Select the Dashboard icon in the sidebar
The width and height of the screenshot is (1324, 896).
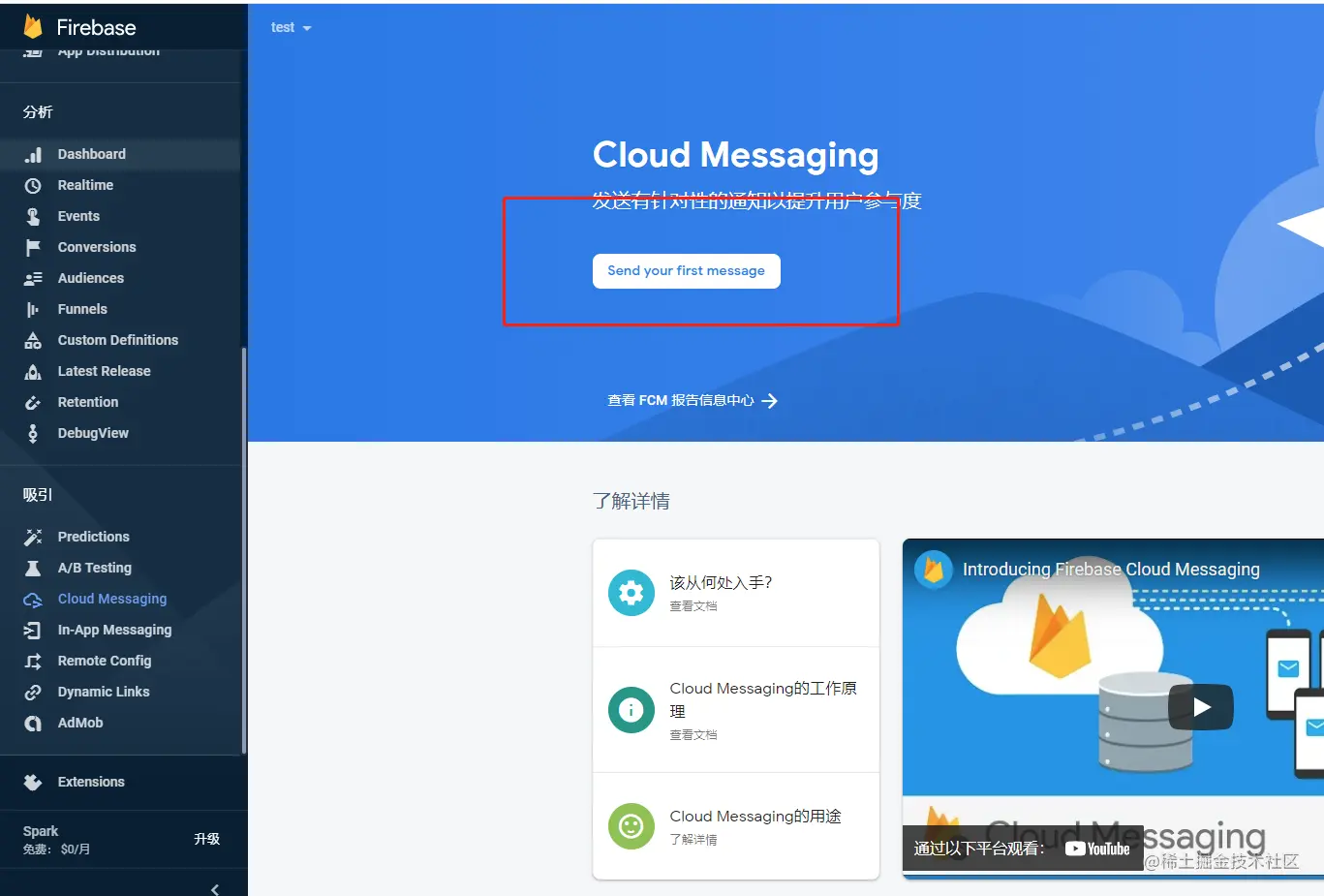coord(33,154)
